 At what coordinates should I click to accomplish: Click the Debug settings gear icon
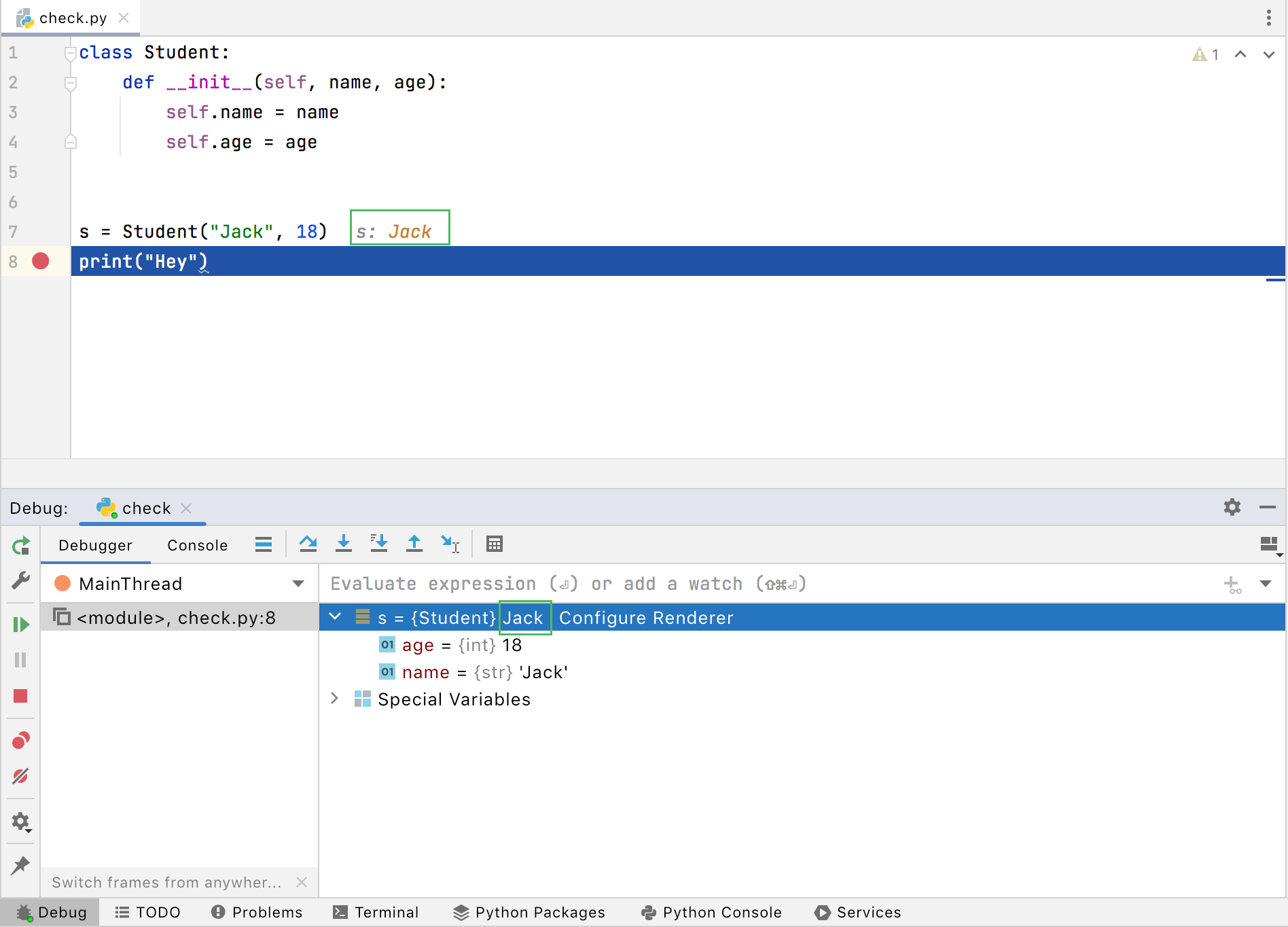click(x=1232, y=508)
